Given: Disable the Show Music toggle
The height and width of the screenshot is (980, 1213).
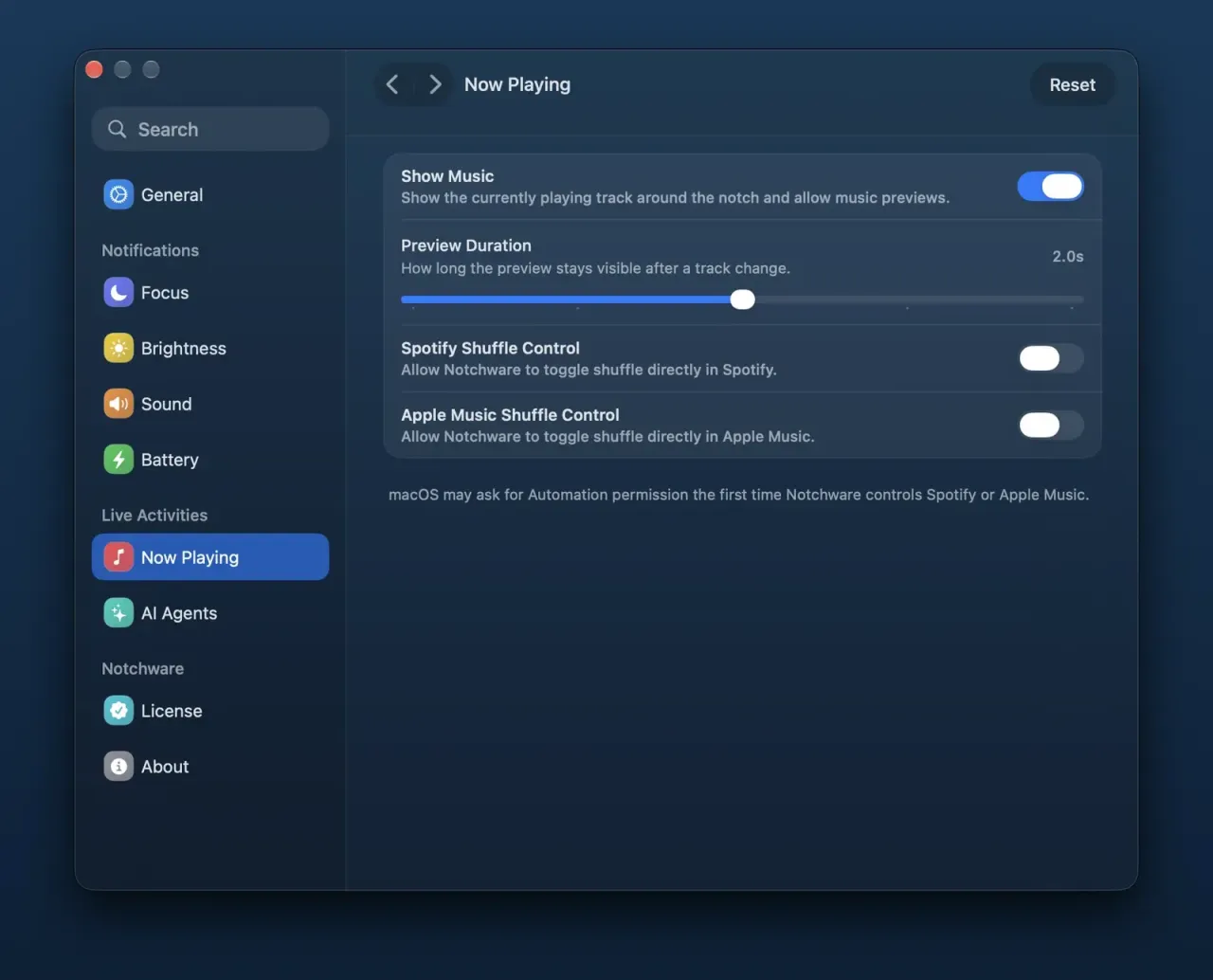Looking at the screenshot, I should [x=1050, y=187].
